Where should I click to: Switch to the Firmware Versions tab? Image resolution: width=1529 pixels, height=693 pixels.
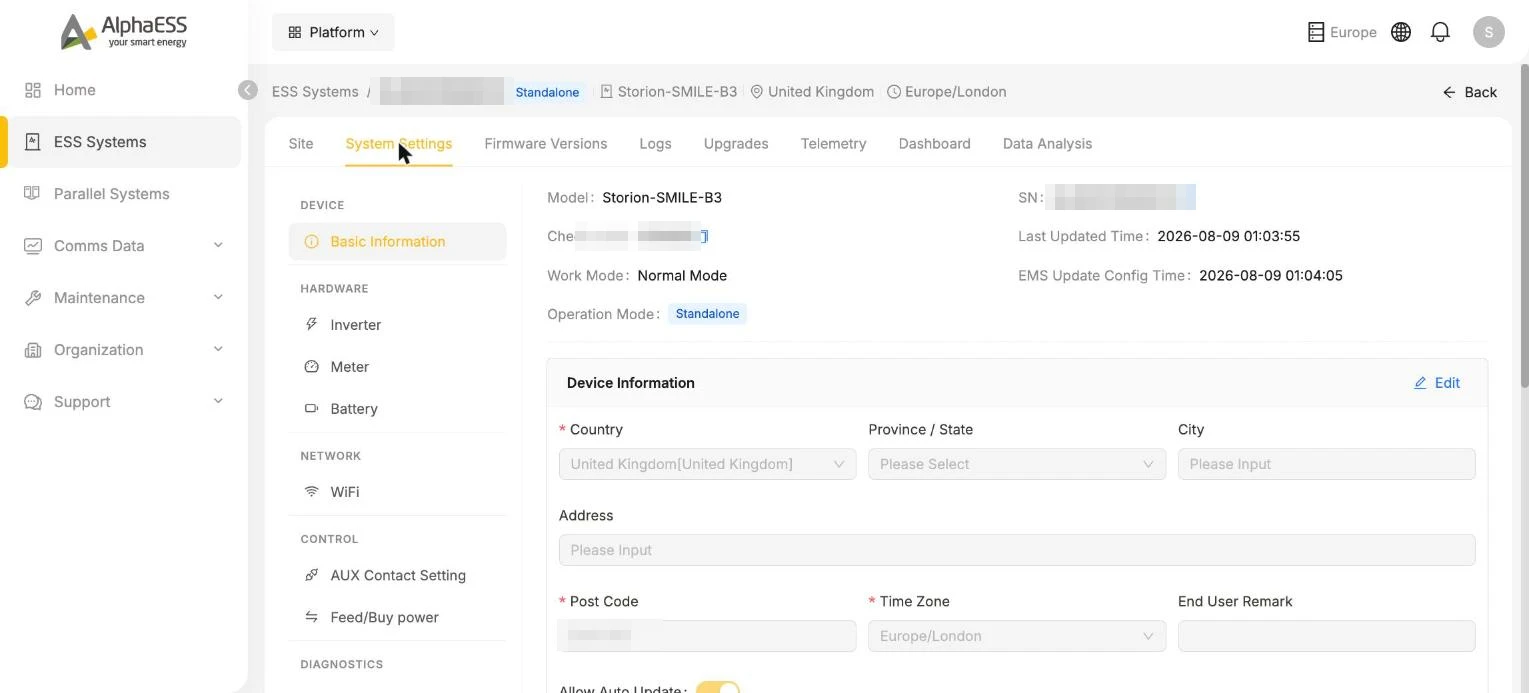(x=546, y=144)
